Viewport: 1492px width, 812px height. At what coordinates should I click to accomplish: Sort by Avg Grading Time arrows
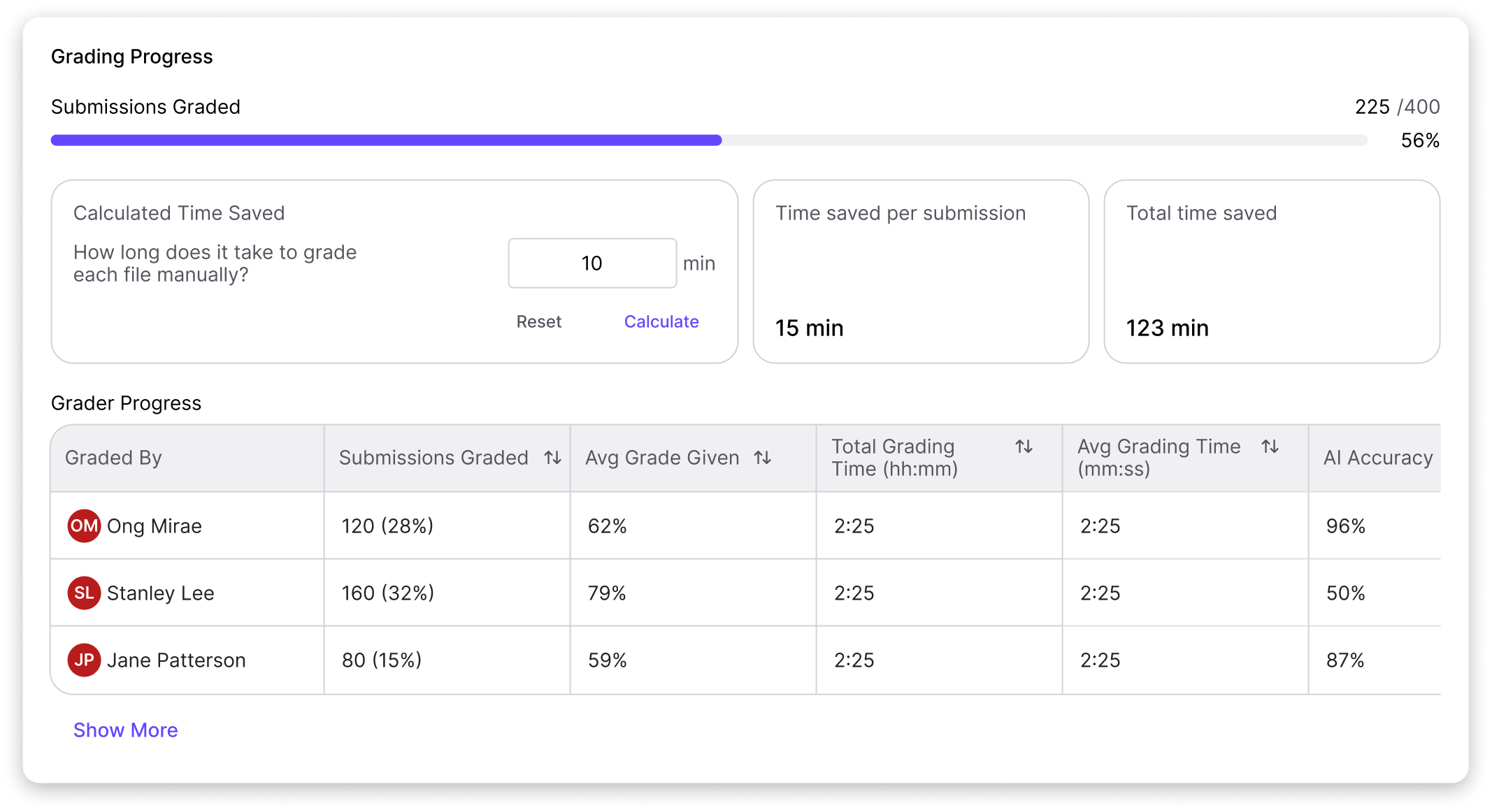tap(1270, 447)
